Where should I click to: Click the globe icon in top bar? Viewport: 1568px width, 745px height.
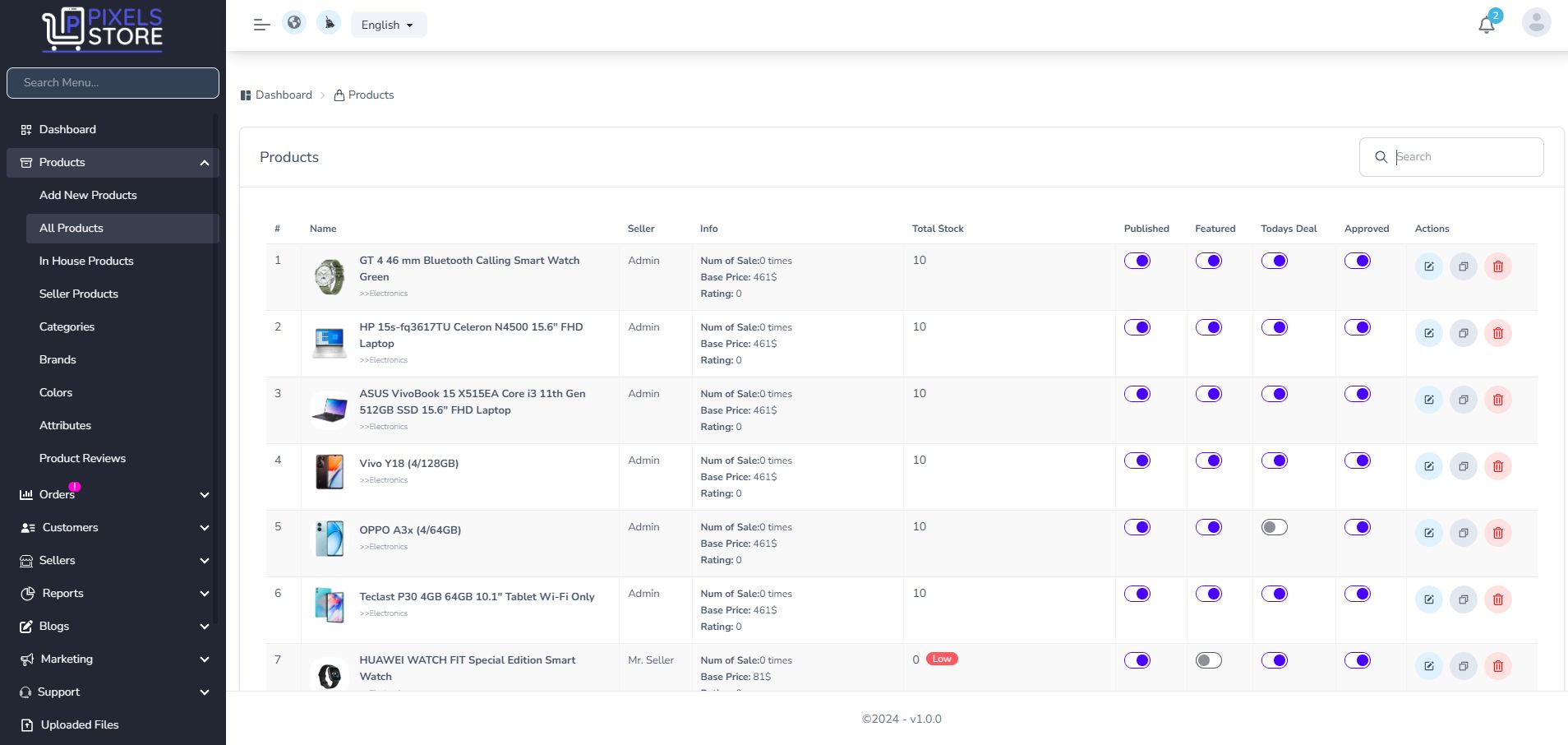click(294, 23)
